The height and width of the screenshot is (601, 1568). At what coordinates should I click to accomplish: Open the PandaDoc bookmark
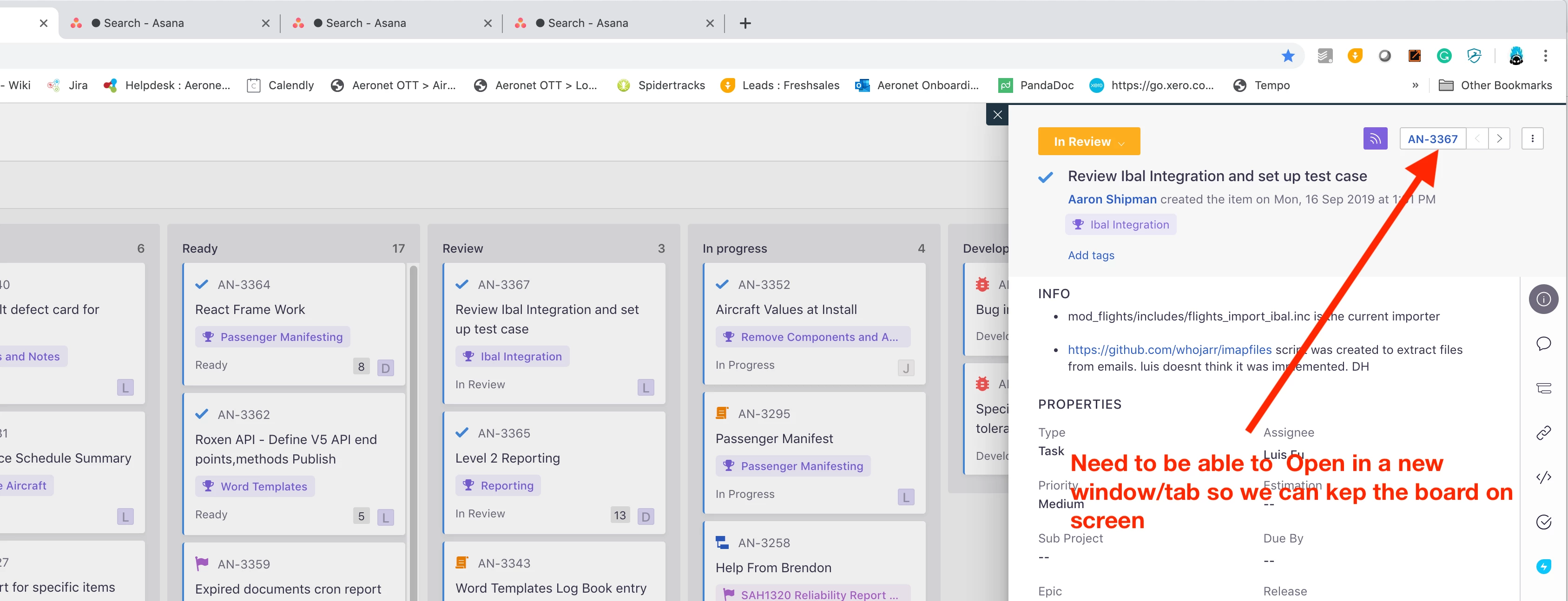point(1036,85)
